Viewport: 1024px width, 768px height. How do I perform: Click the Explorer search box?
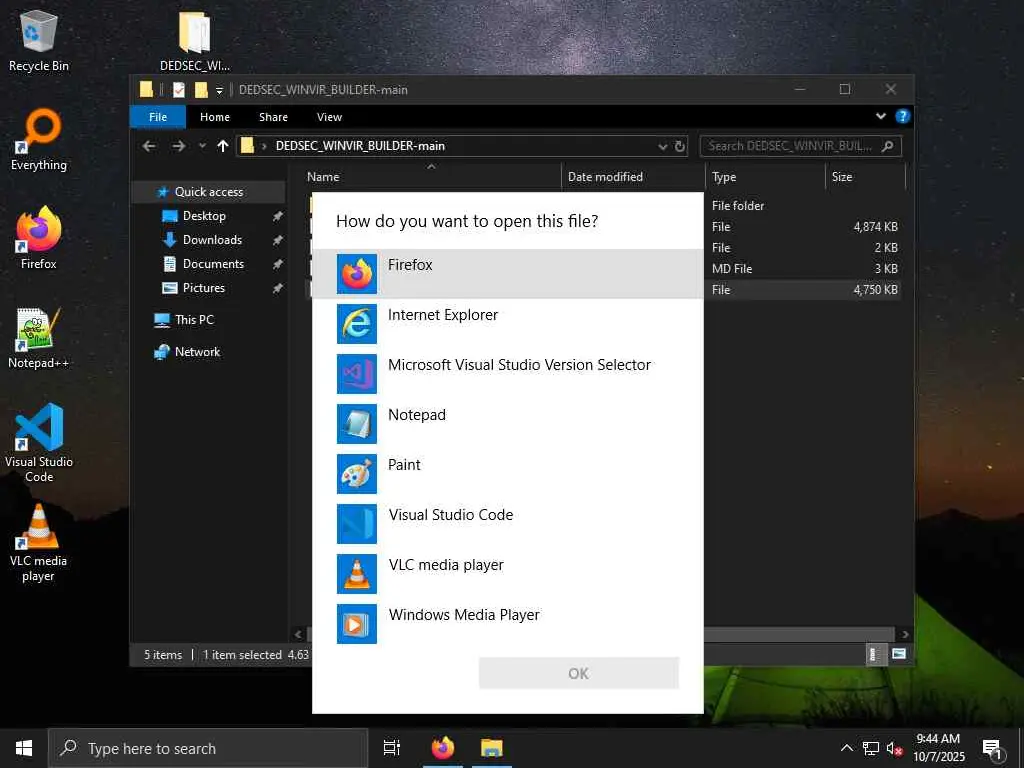tap(800, 146)
